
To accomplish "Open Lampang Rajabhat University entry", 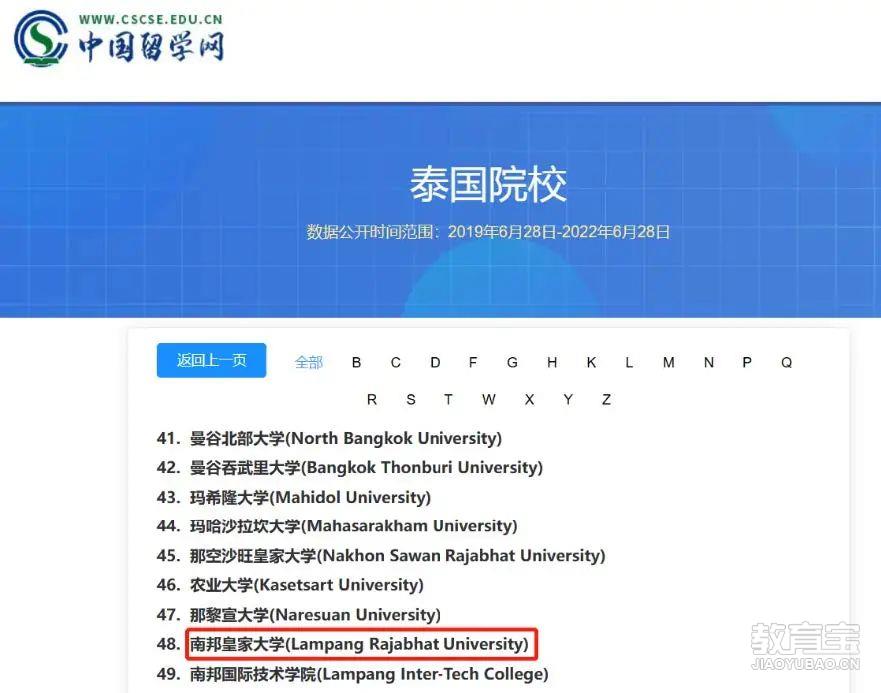I will point(360,644).
